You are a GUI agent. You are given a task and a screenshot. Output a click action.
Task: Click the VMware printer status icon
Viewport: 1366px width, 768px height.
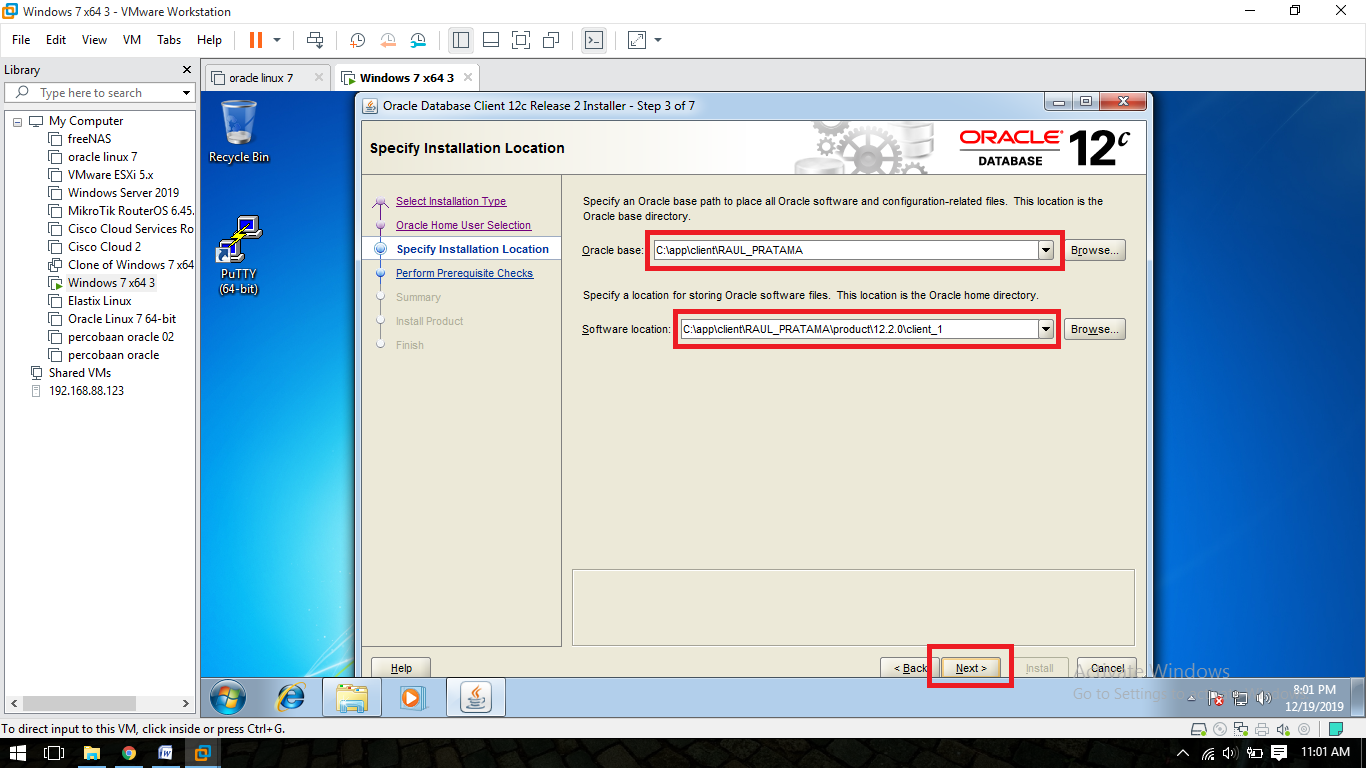(1262, 729)
